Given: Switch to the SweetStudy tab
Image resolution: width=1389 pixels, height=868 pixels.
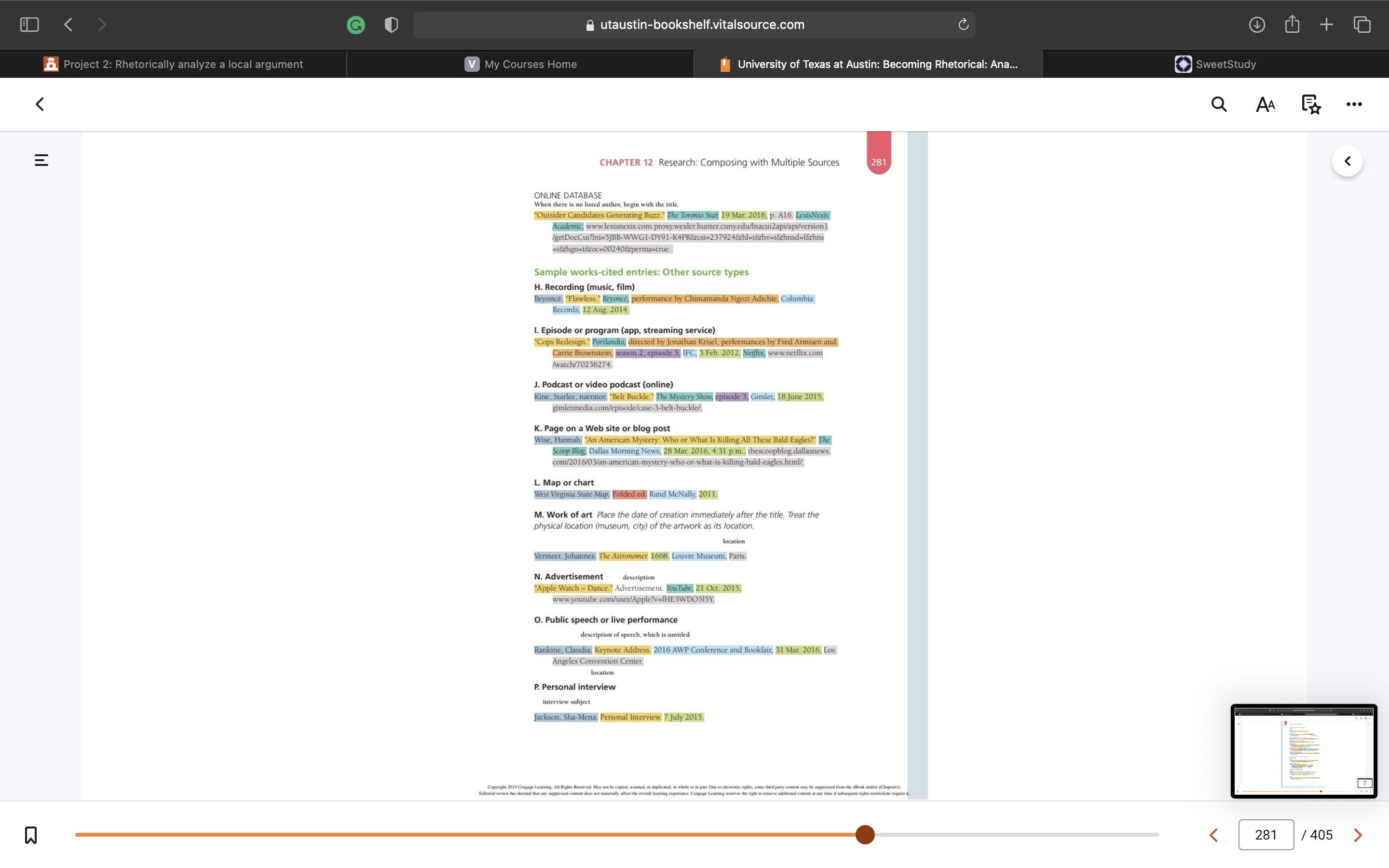Looking at the screenshot, I should pos(1216,64).
